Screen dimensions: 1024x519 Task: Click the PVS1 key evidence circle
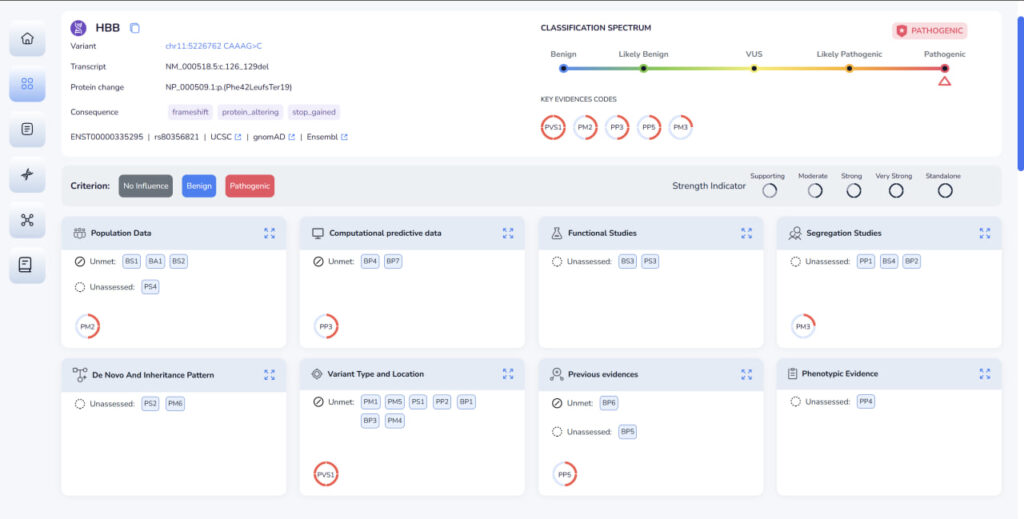click(x=552, y=127)
